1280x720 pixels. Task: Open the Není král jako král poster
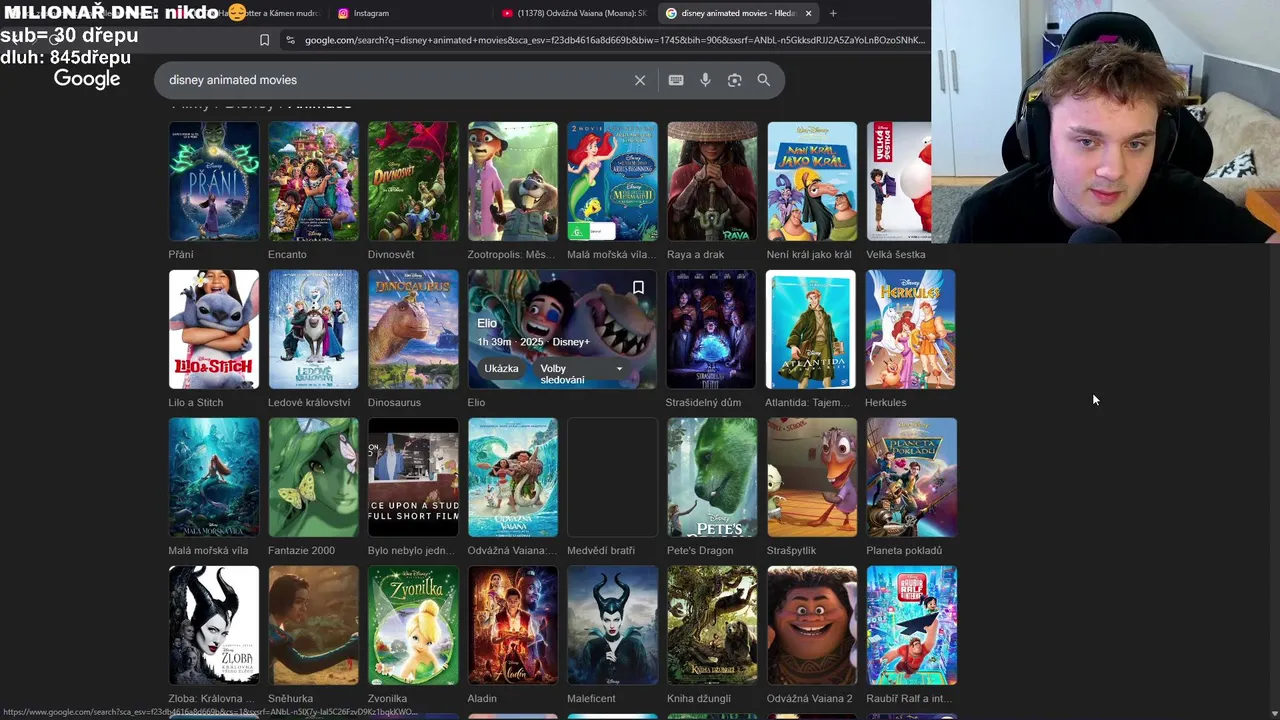(812, 181)
